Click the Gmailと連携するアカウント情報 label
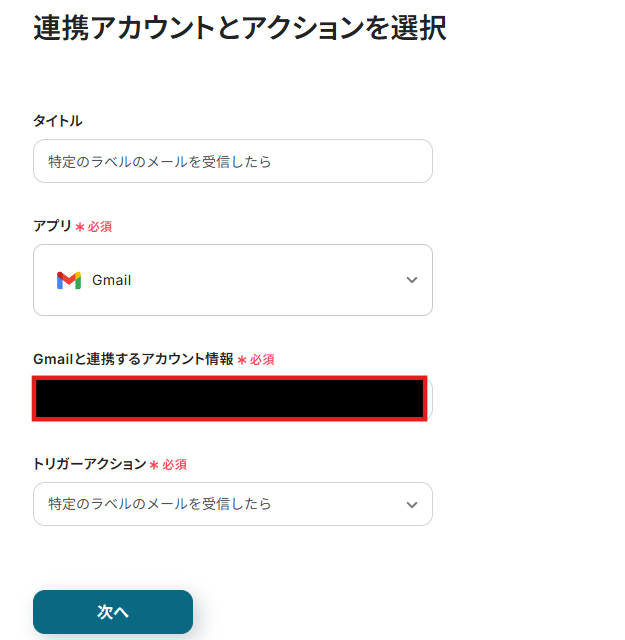Screen dimensions: 625x640 click(x=133, y=359)
